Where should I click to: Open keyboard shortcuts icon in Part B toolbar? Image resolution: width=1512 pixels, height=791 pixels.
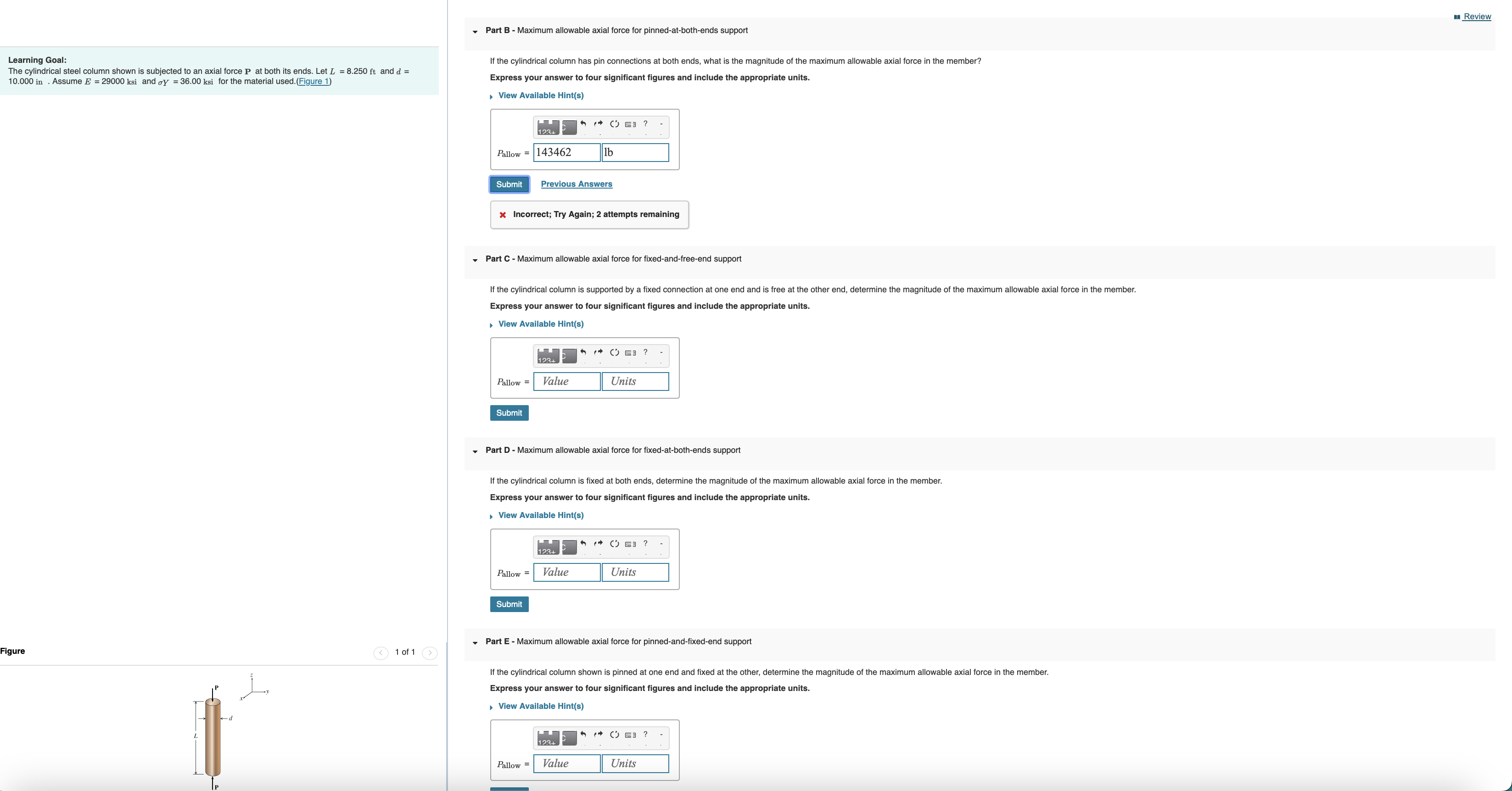point(630,124)
